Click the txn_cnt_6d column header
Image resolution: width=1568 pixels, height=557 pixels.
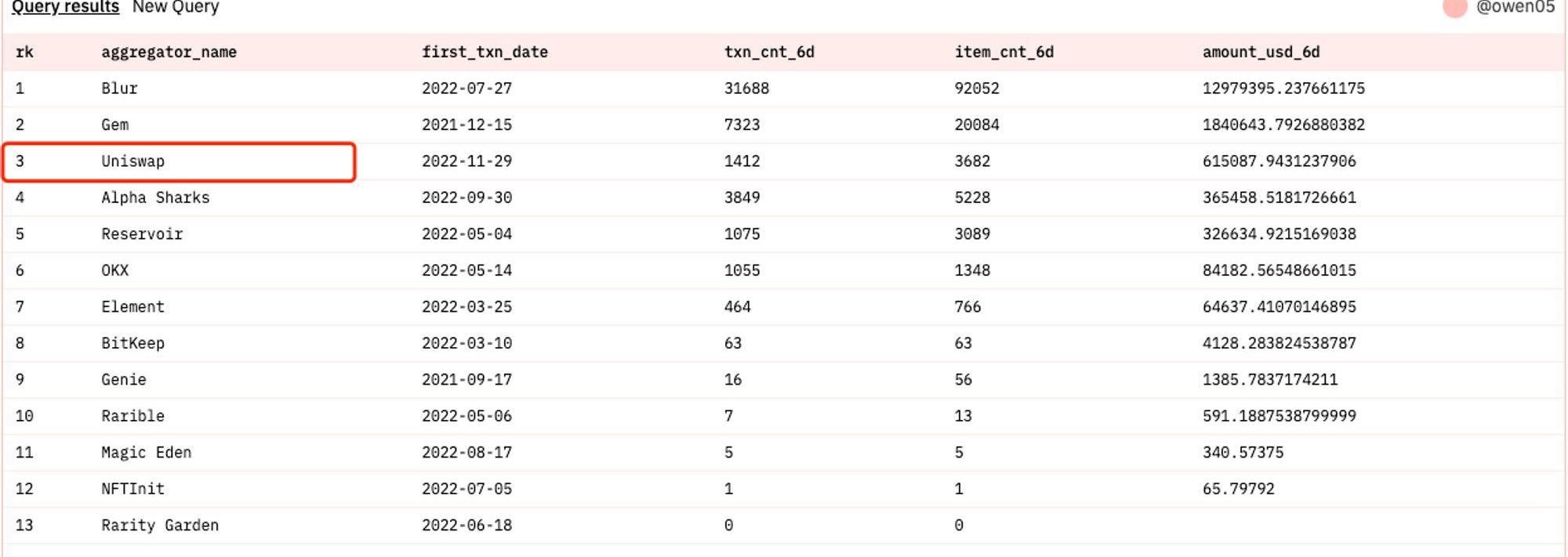[x=769, y=52]
